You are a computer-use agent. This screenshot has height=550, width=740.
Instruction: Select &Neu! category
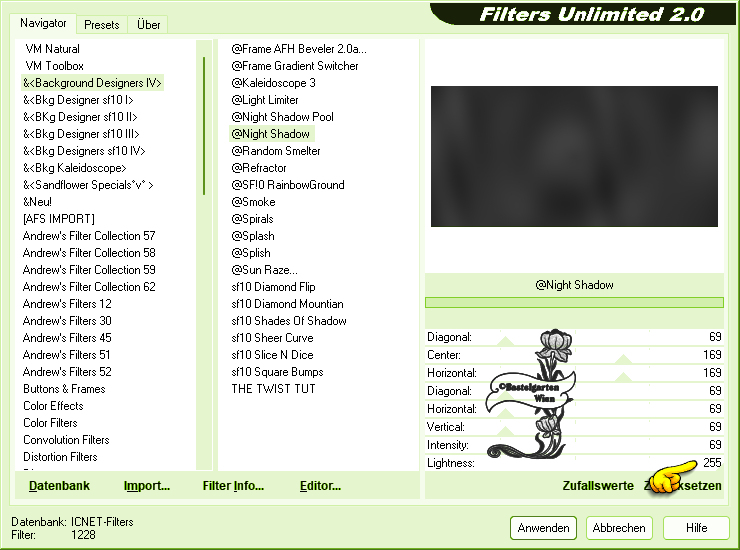(37, 202)
